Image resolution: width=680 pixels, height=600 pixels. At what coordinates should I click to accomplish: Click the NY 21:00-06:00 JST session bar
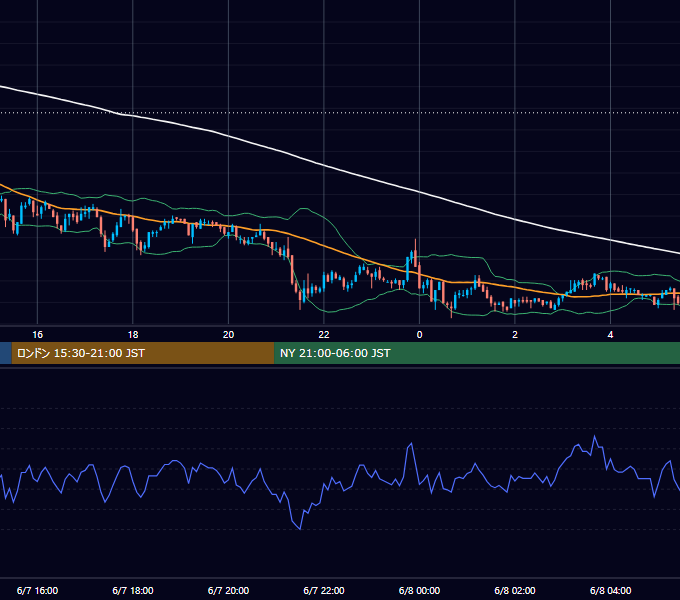(477, 353)
